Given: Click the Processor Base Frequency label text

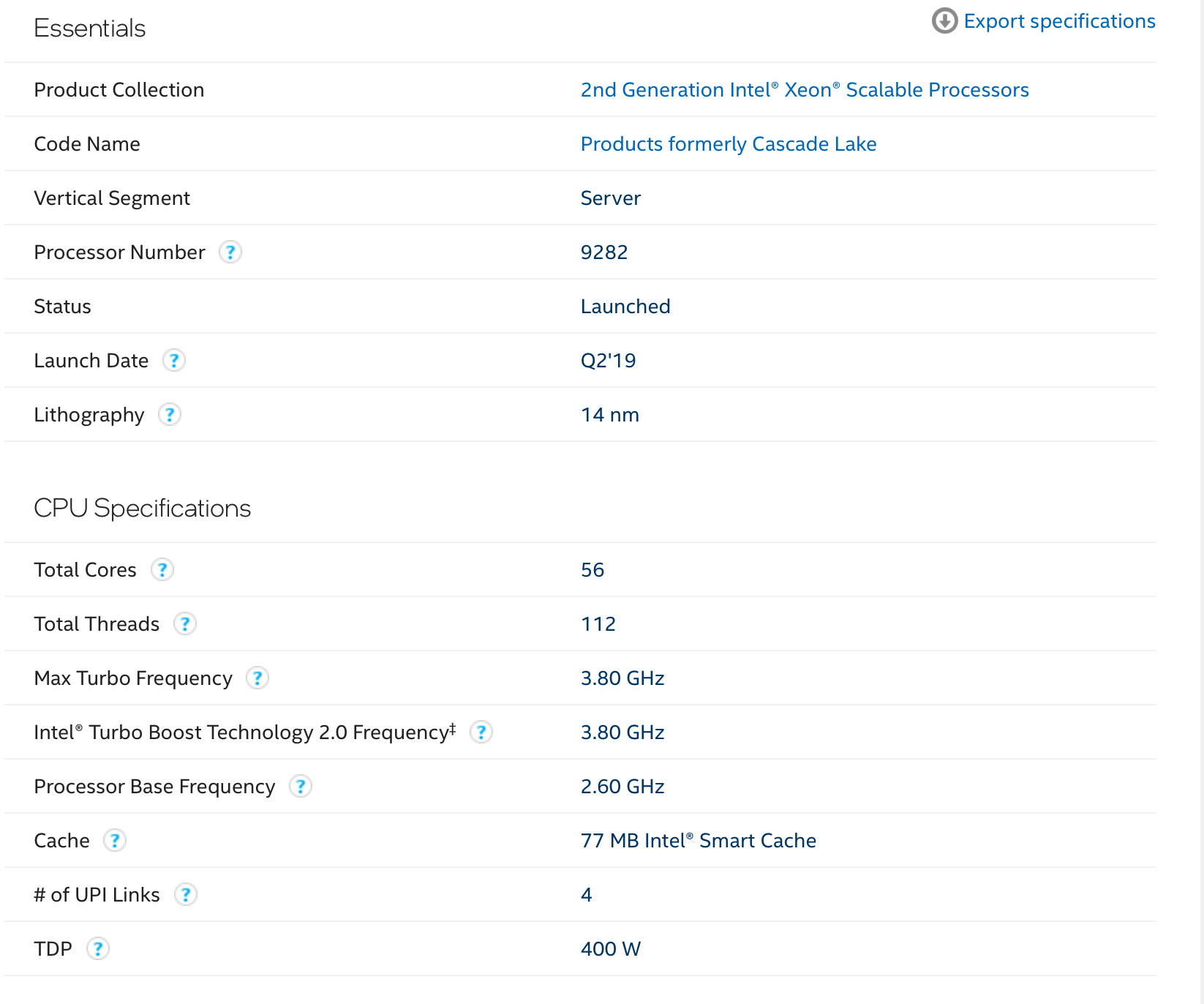Looking at the screenshot, I should coord(155,787).
